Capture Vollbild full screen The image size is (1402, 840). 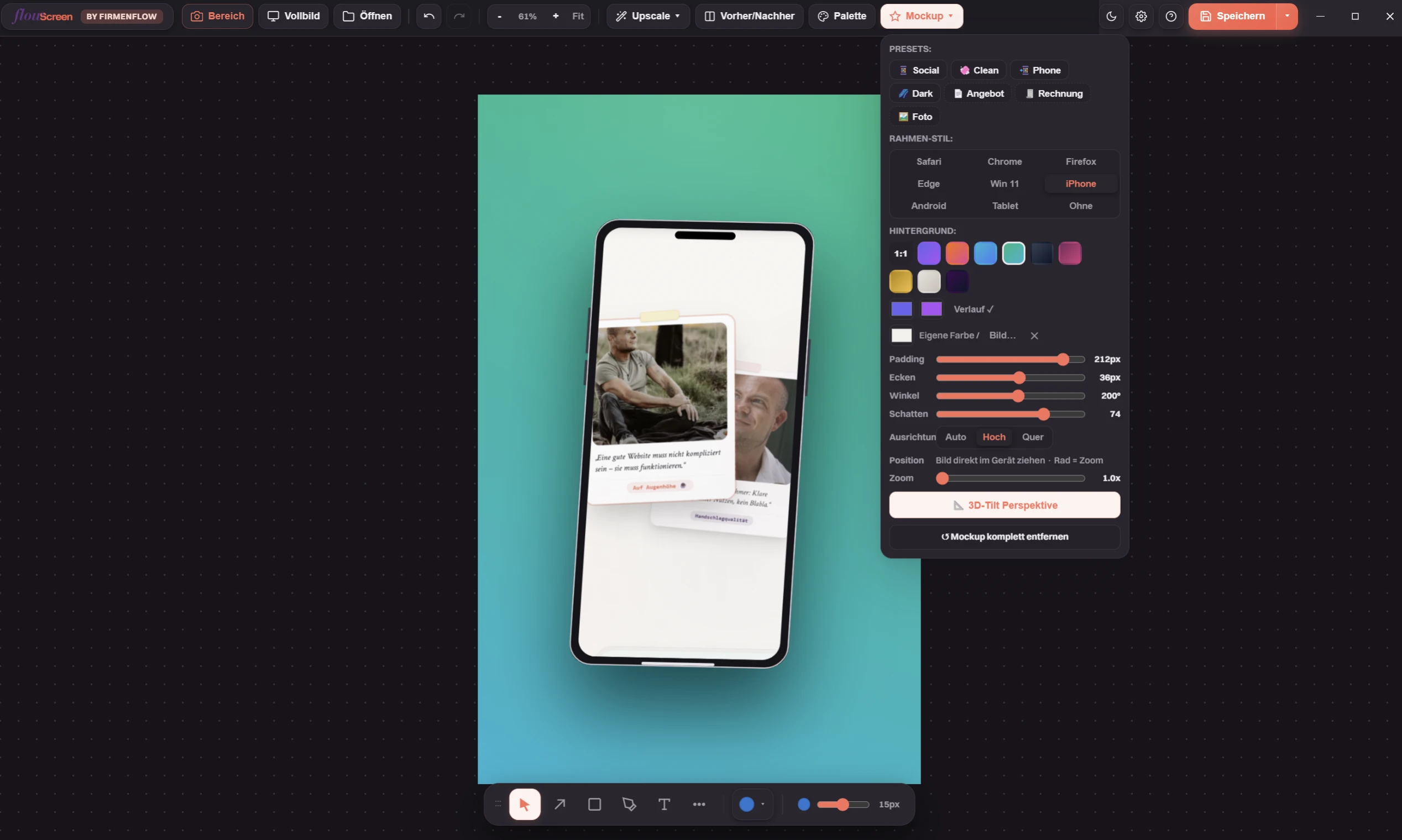(x=294, y=16)
